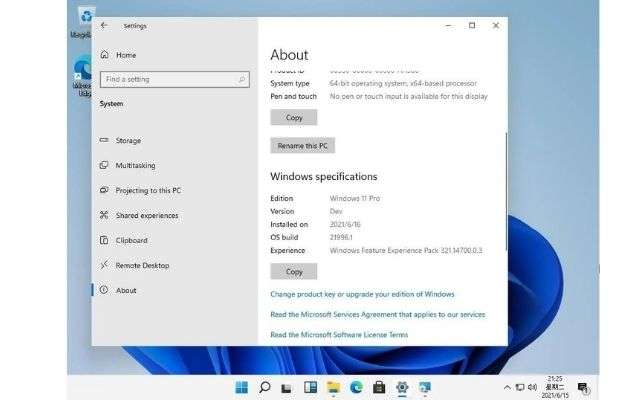
Task: Select the Pen and touch value text
Action: pos(409,96)
